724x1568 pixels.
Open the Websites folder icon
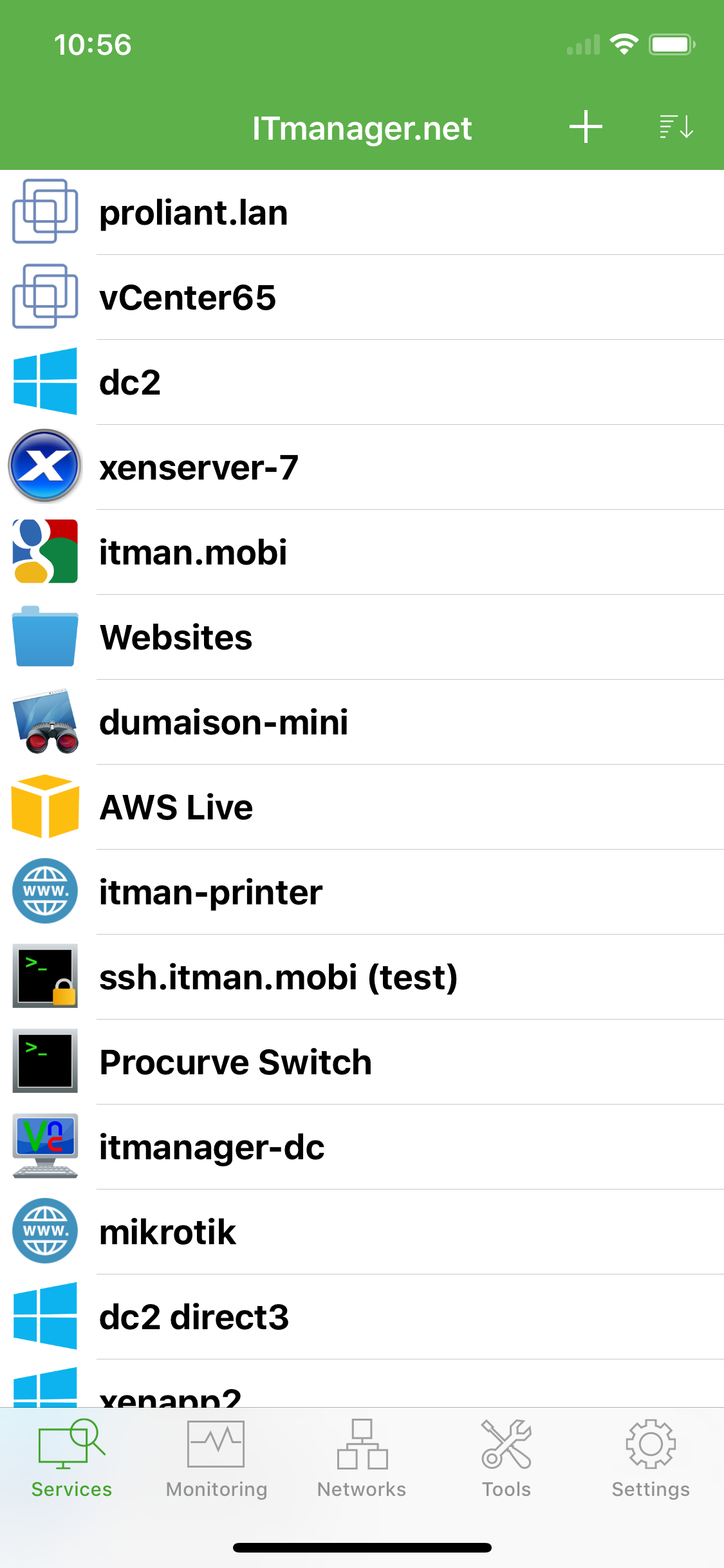(44, 637)
